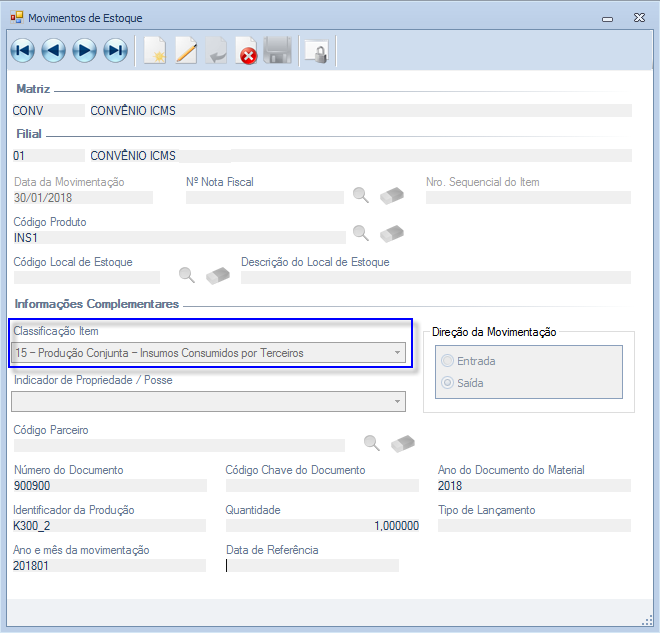Open the Classificação Item dropdown

[397, 352]
